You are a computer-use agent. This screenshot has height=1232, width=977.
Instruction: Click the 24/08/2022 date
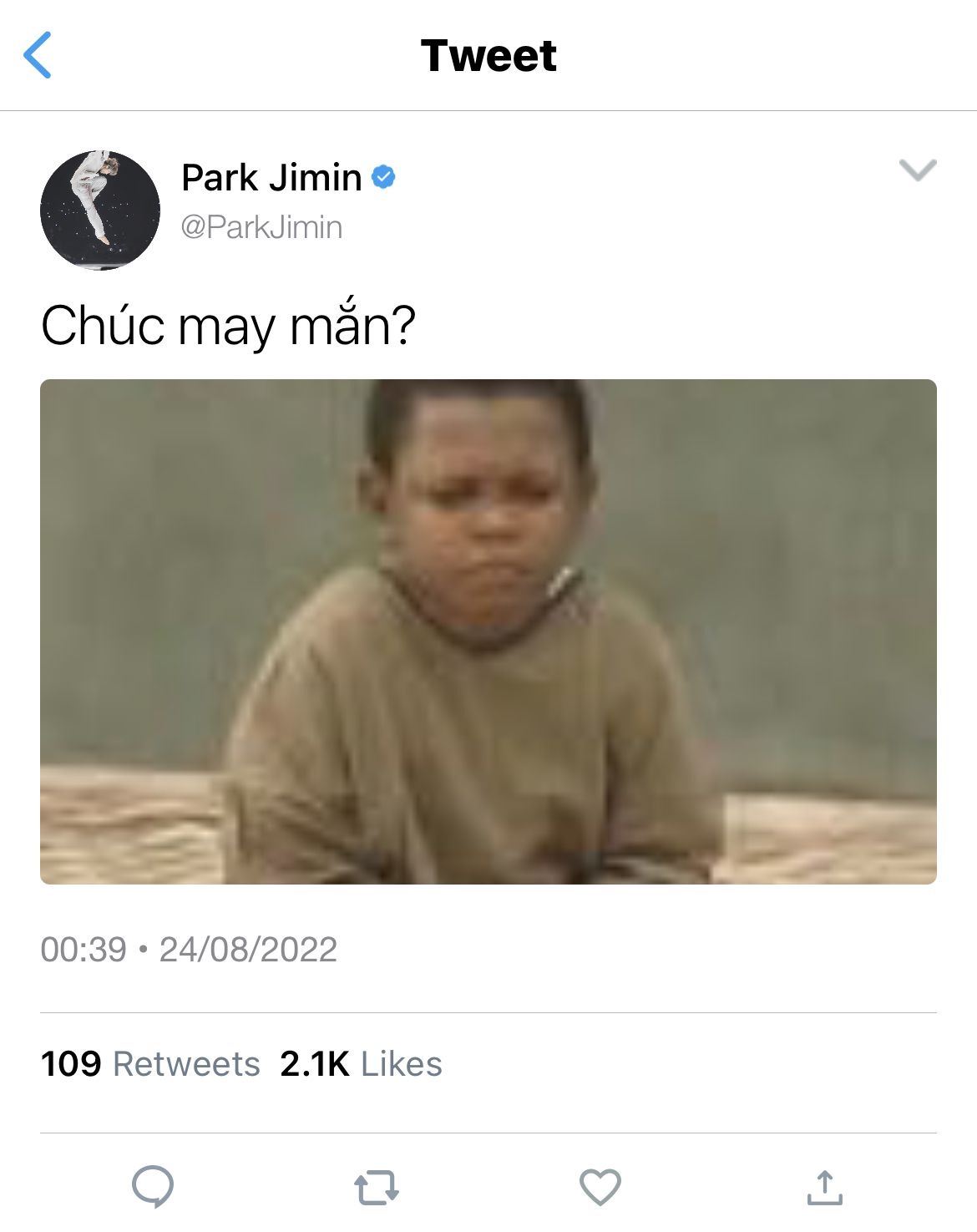coord(248,950)
